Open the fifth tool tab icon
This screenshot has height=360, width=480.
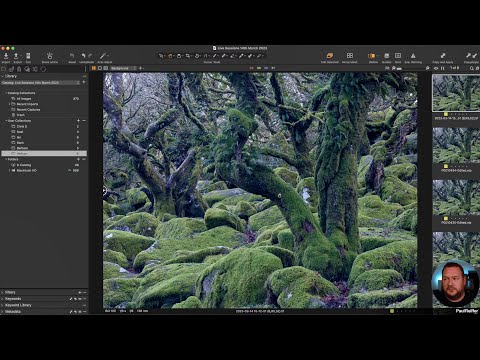35,69
